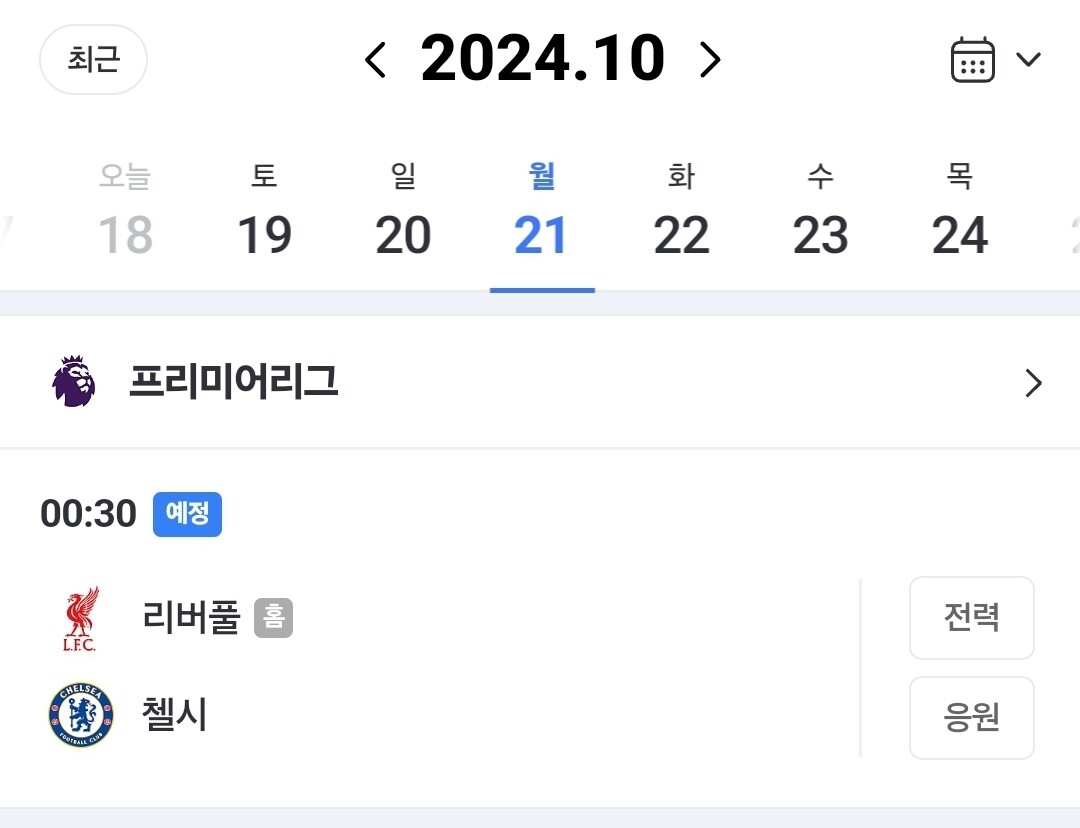
Task: Open 전력 team analysis button
Action: coord(971,618)
